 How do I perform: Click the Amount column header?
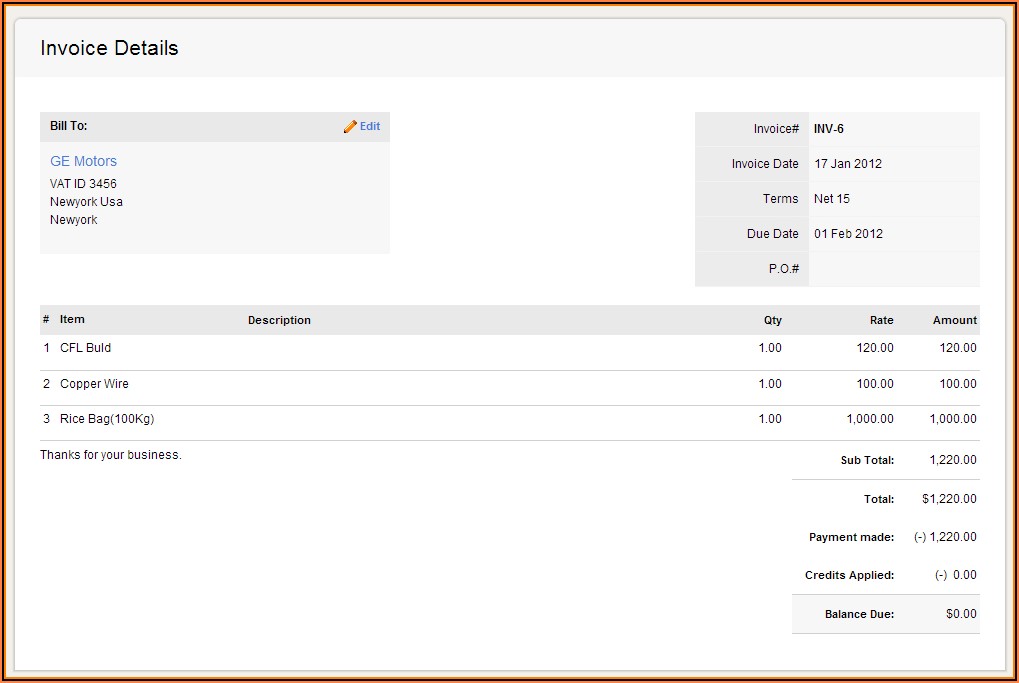click(954, 319)
